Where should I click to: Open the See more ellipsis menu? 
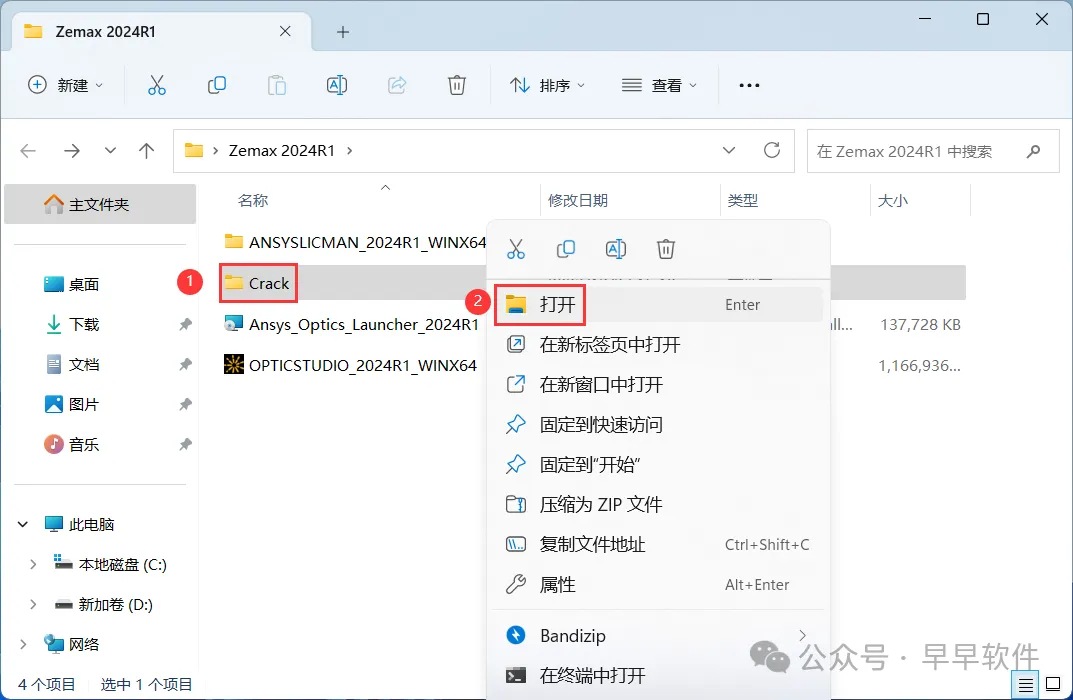[749, 85]
